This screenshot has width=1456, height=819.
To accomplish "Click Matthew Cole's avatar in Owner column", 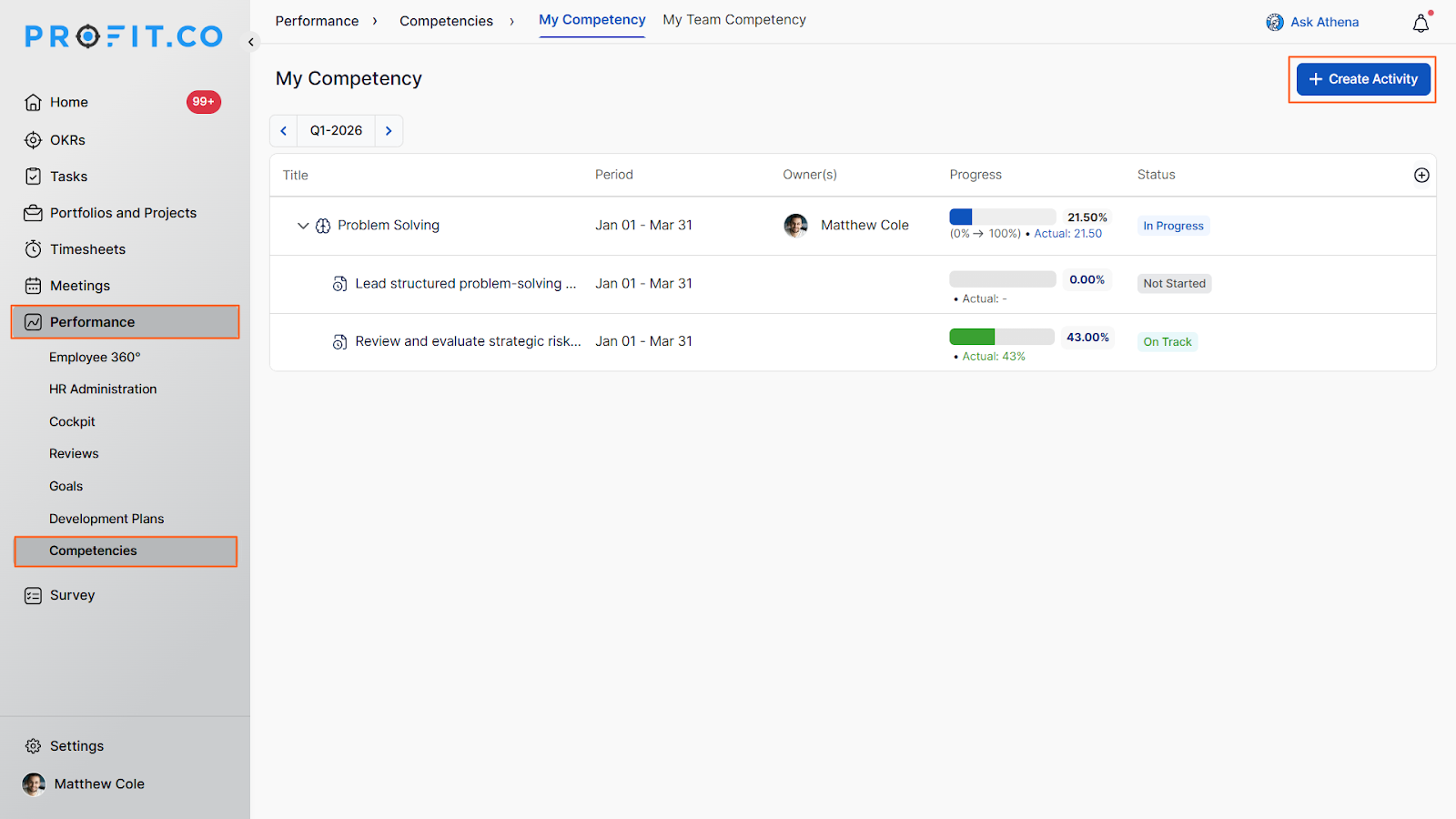I will pos(795,226).
